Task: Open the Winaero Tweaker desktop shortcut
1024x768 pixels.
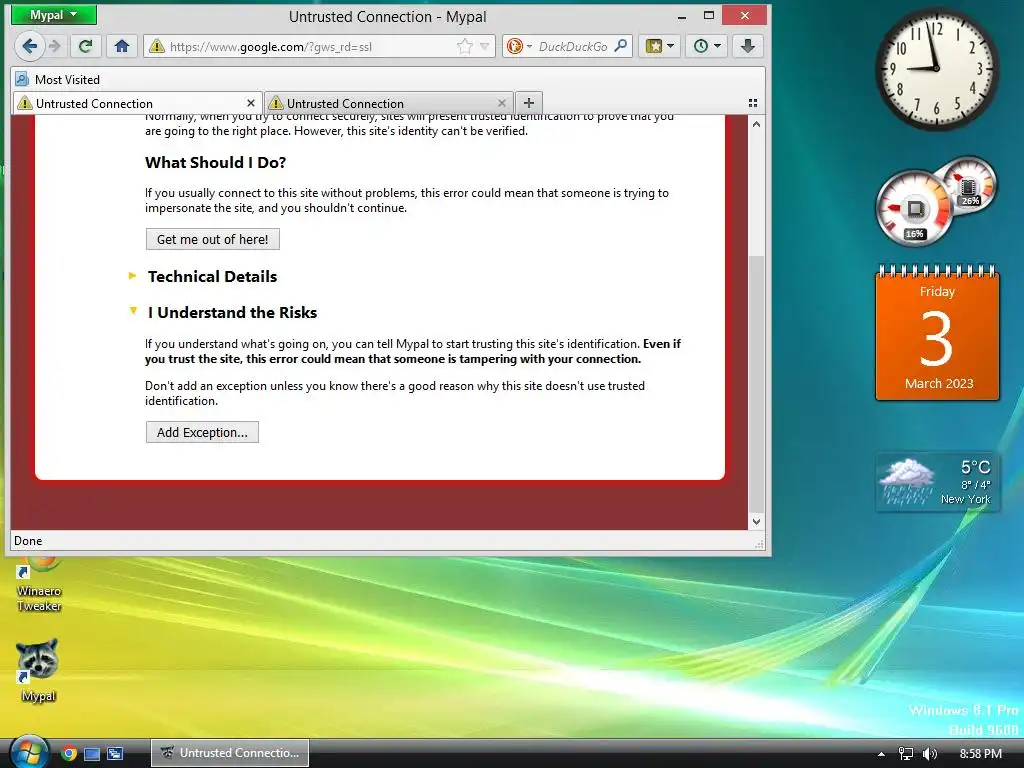Action: click(39, 584)
